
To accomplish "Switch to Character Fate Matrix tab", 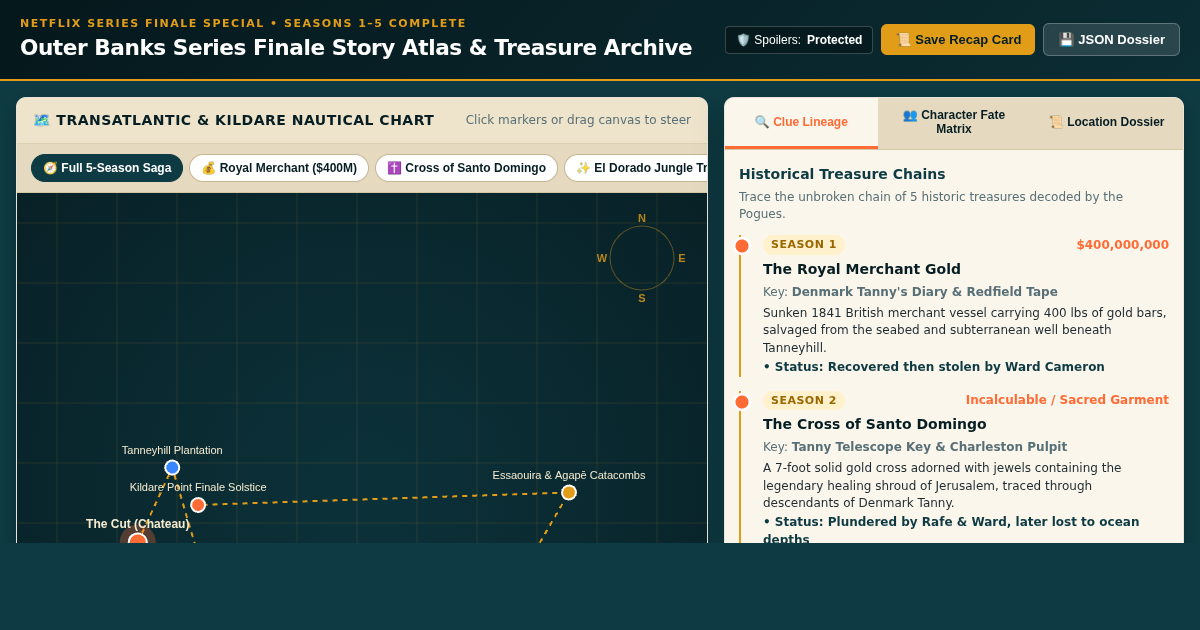I will tap(954, 123).
